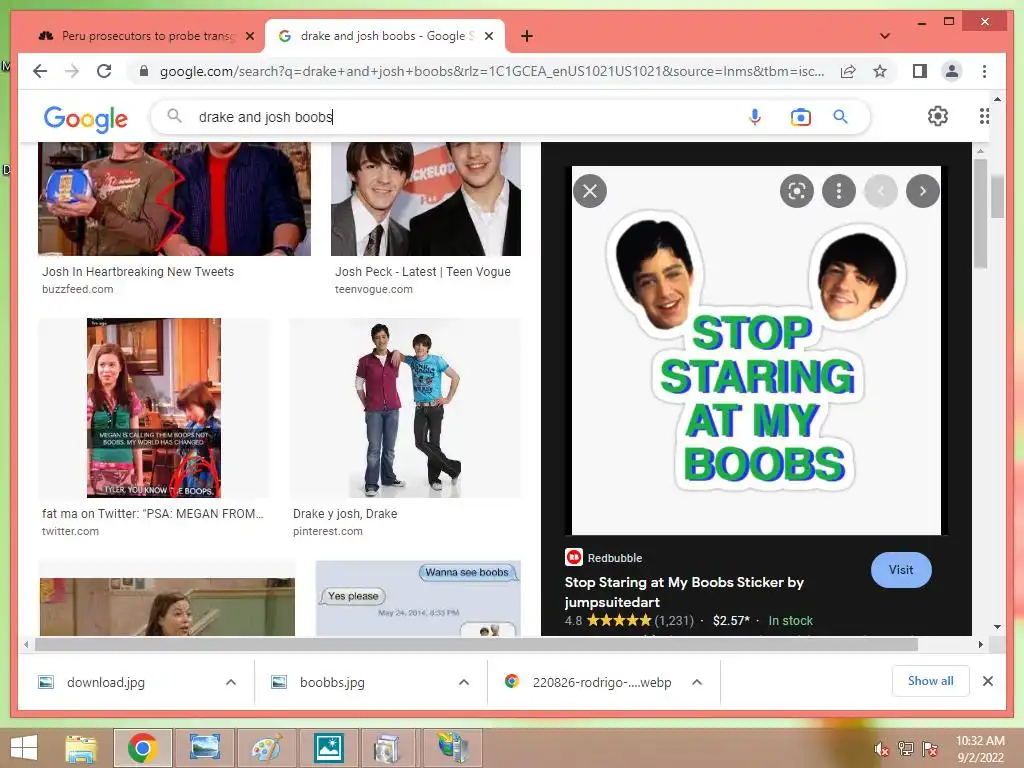Click the page horizontal scrollbar

[476, 645]
